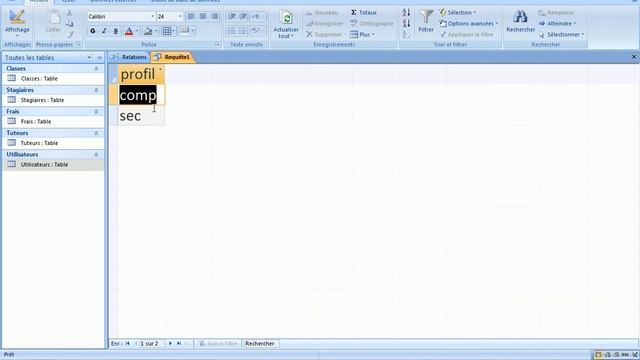Image resolution: width=640 pixels, height=360 pixels.
Task: Open the Atteindre go-to dropdown
Action: 557,24
